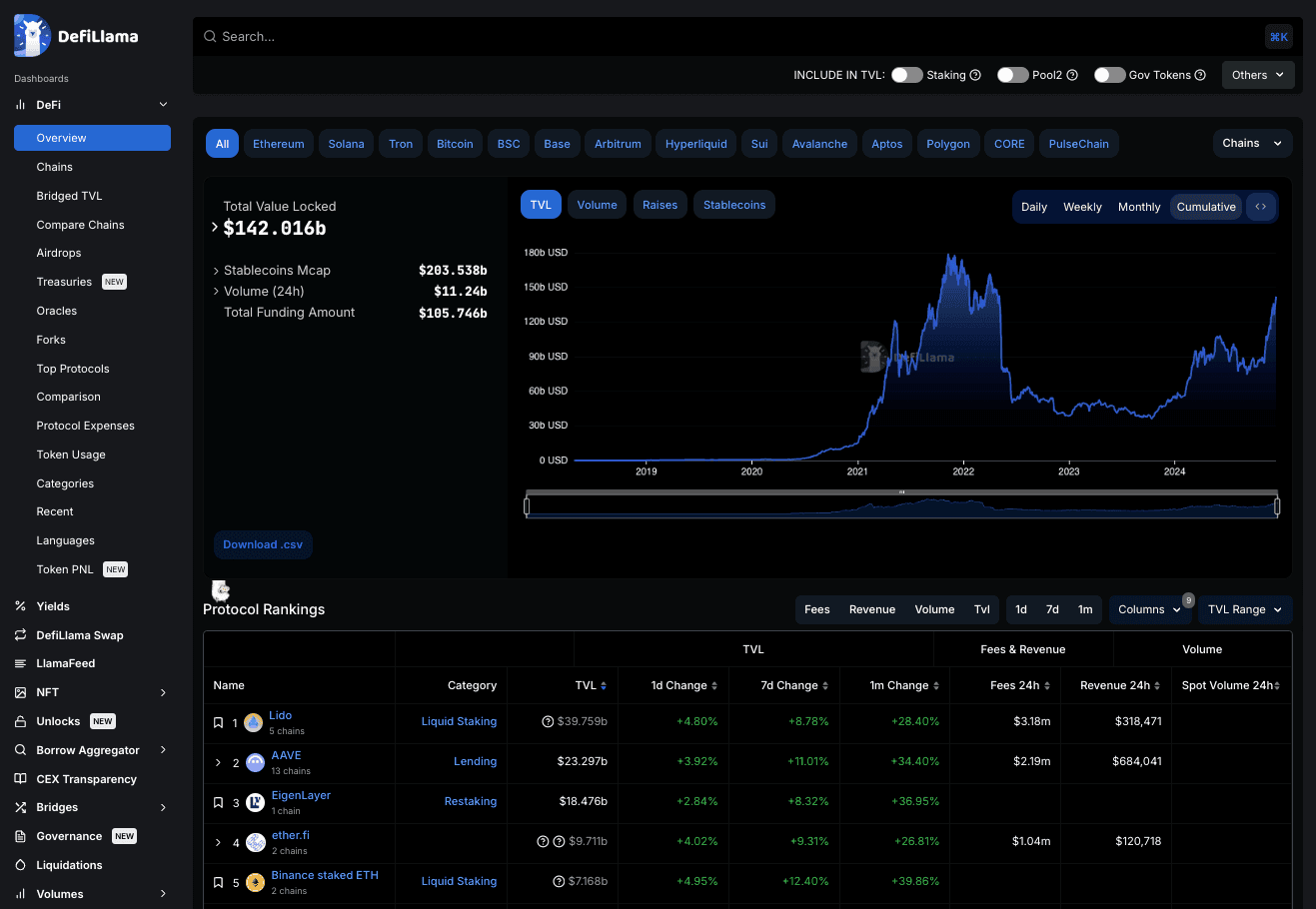Click the search magnifier icon

point(210,36)
